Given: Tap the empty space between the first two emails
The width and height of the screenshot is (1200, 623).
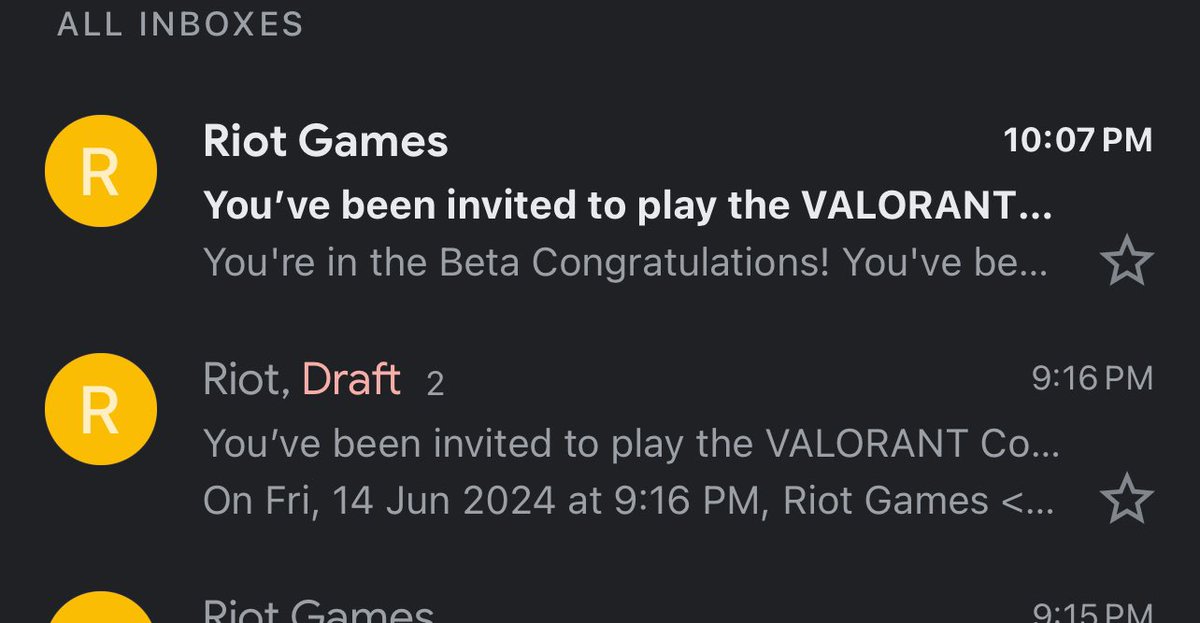Looking at the screenshot, I should 600,322.
